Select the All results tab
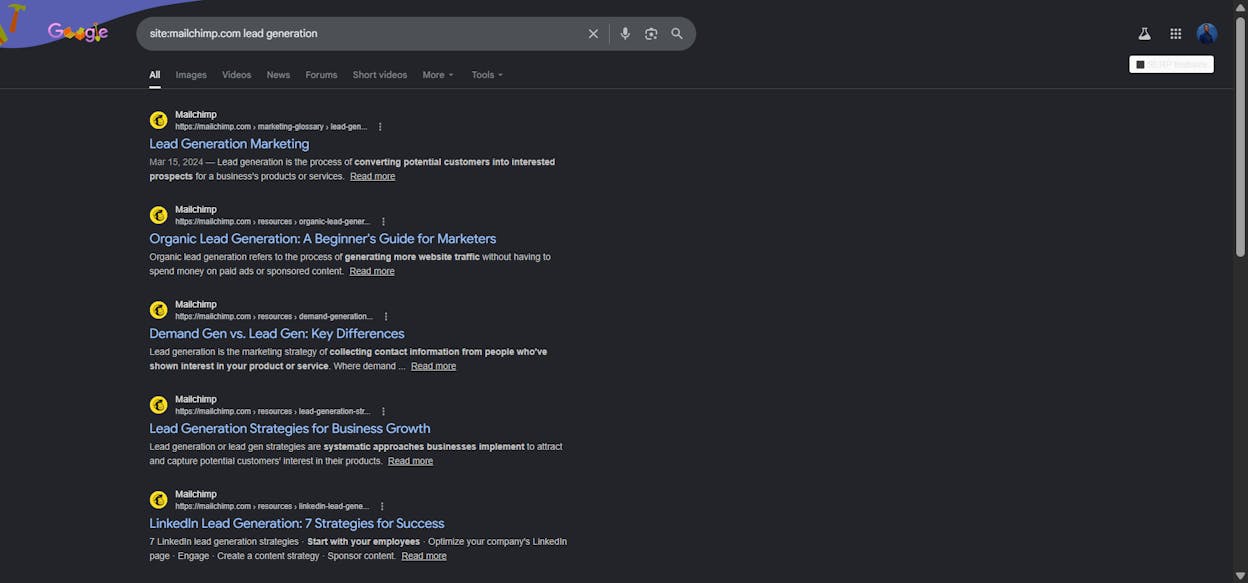Screen dimensions: 1248x583 155,75
